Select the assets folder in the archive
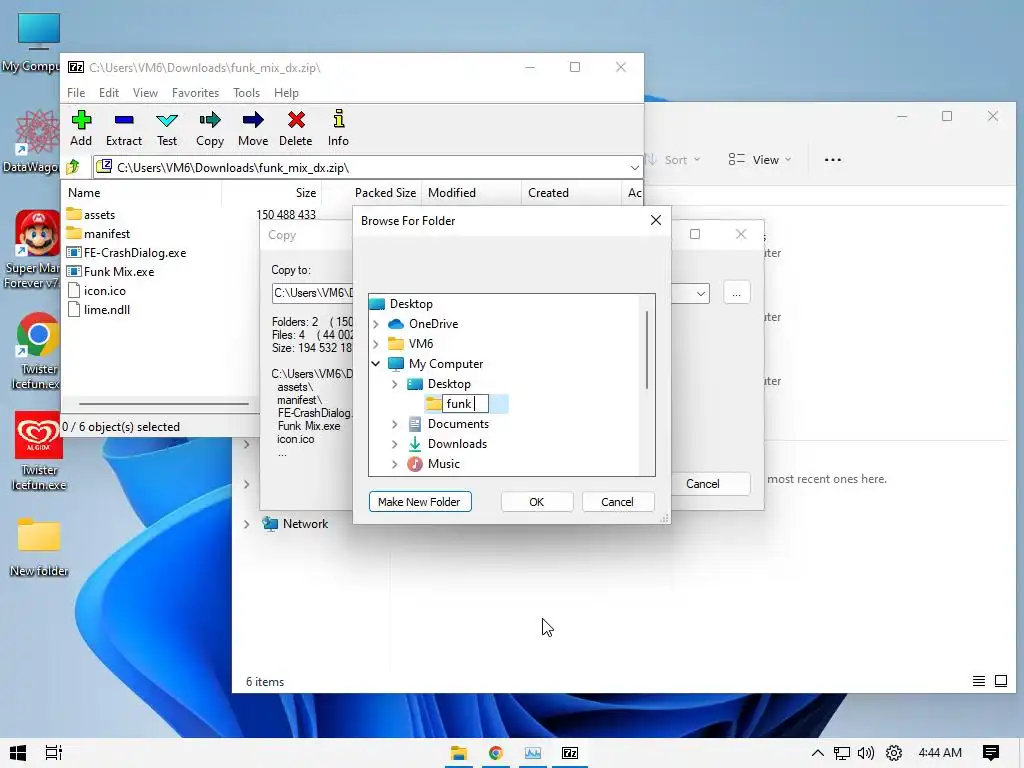The height and width of the screenshot is (768, 1024). [91, 214]
